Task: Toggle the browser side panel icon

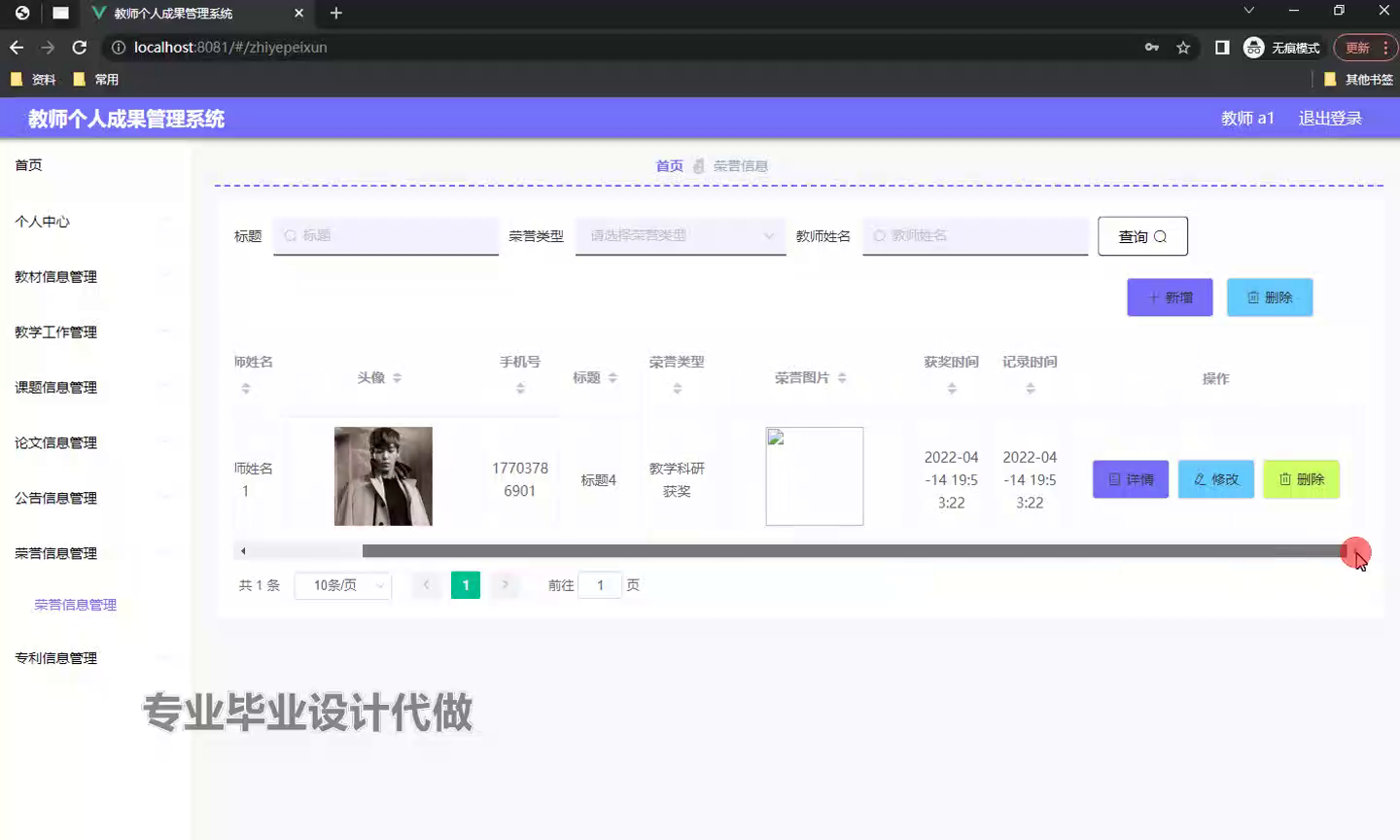Action: (x=1222, y=48)
